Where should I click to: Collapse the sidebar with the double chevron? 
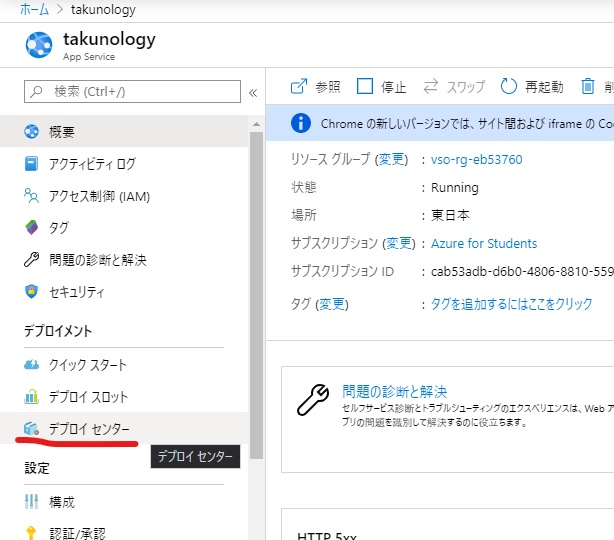point(253,93)
